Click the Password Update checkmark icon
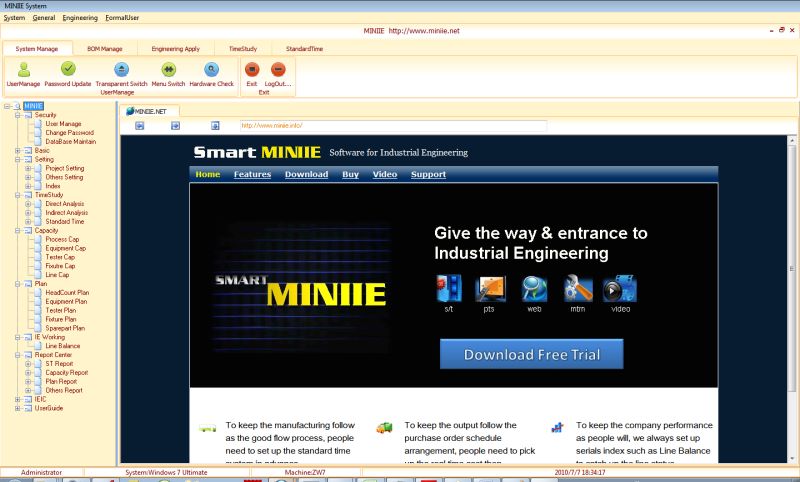Screen dimensions: 800x482 click(x=68, y=68)
